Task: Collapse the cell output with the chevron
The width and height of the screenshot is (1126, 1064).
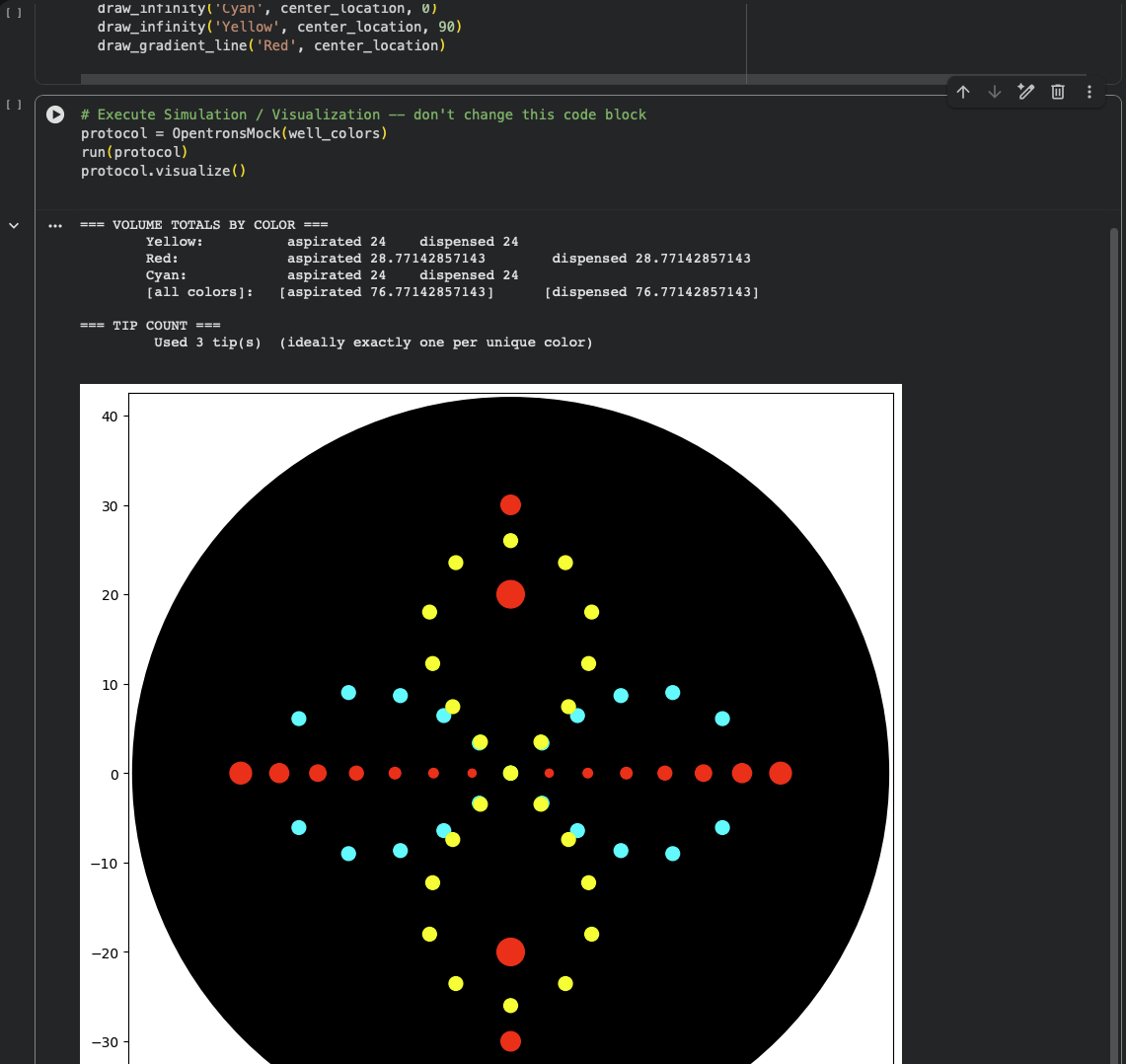Action: (x=14, y=225)
